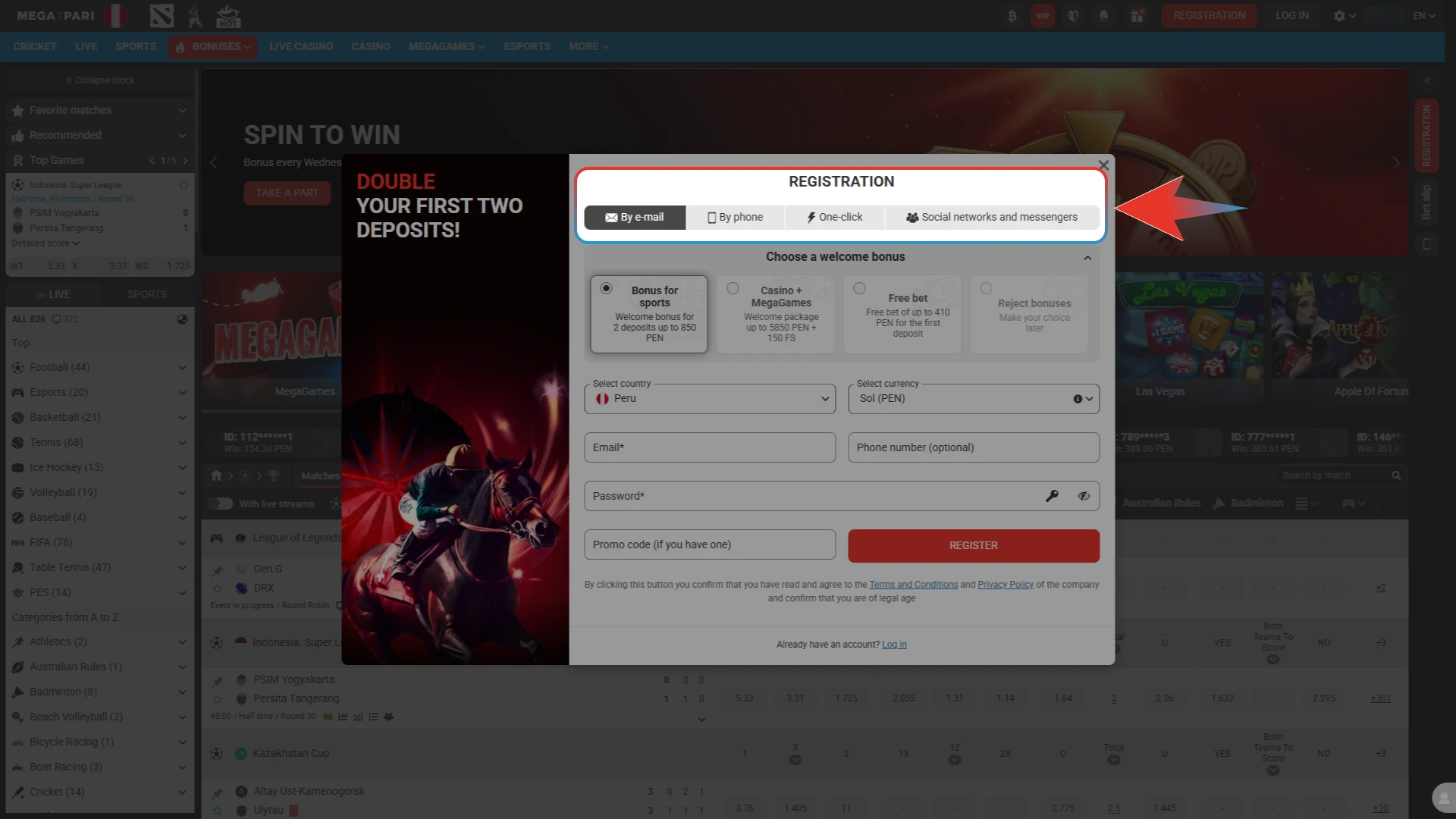Click the Esports gamepad icon in the sidebar
The height and width of the screenshot is (819, 1456).
pyautogui.click(x=18, y=393)
